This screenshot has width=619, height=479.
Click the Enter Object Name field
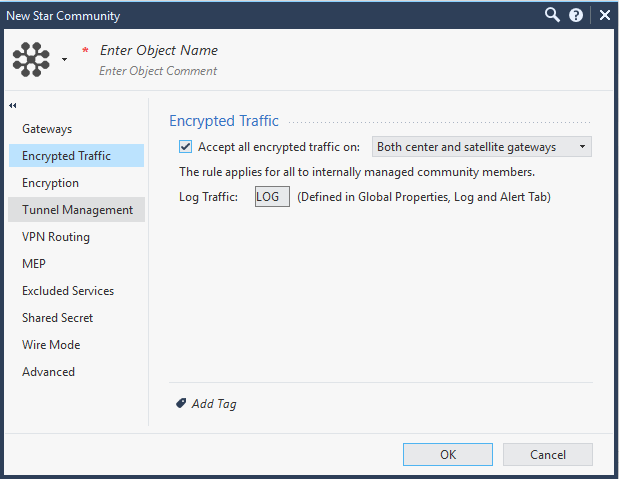(159, 51)
